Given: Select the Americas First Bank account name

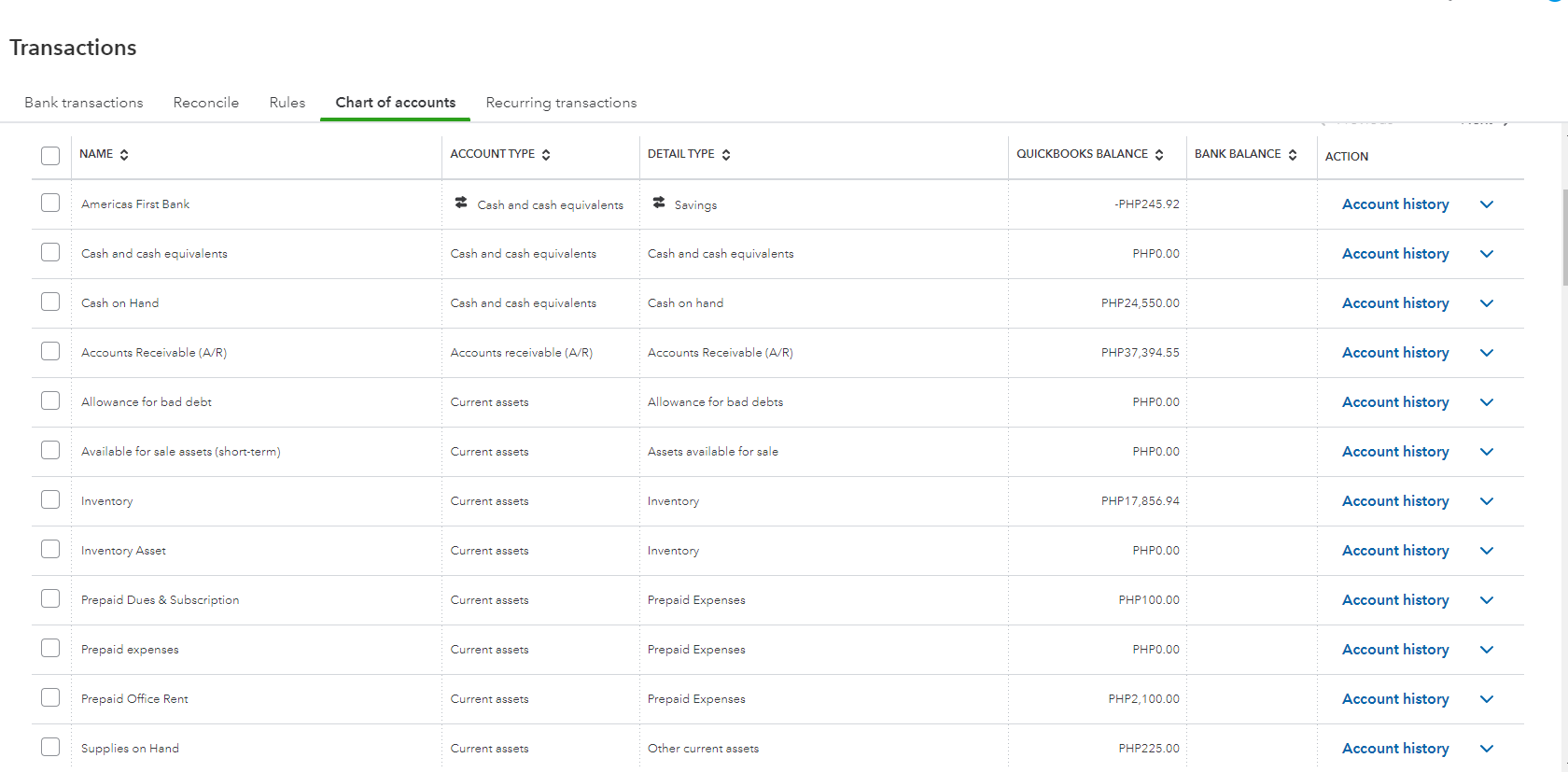Looking at the screenshot, I should [135, 204].
